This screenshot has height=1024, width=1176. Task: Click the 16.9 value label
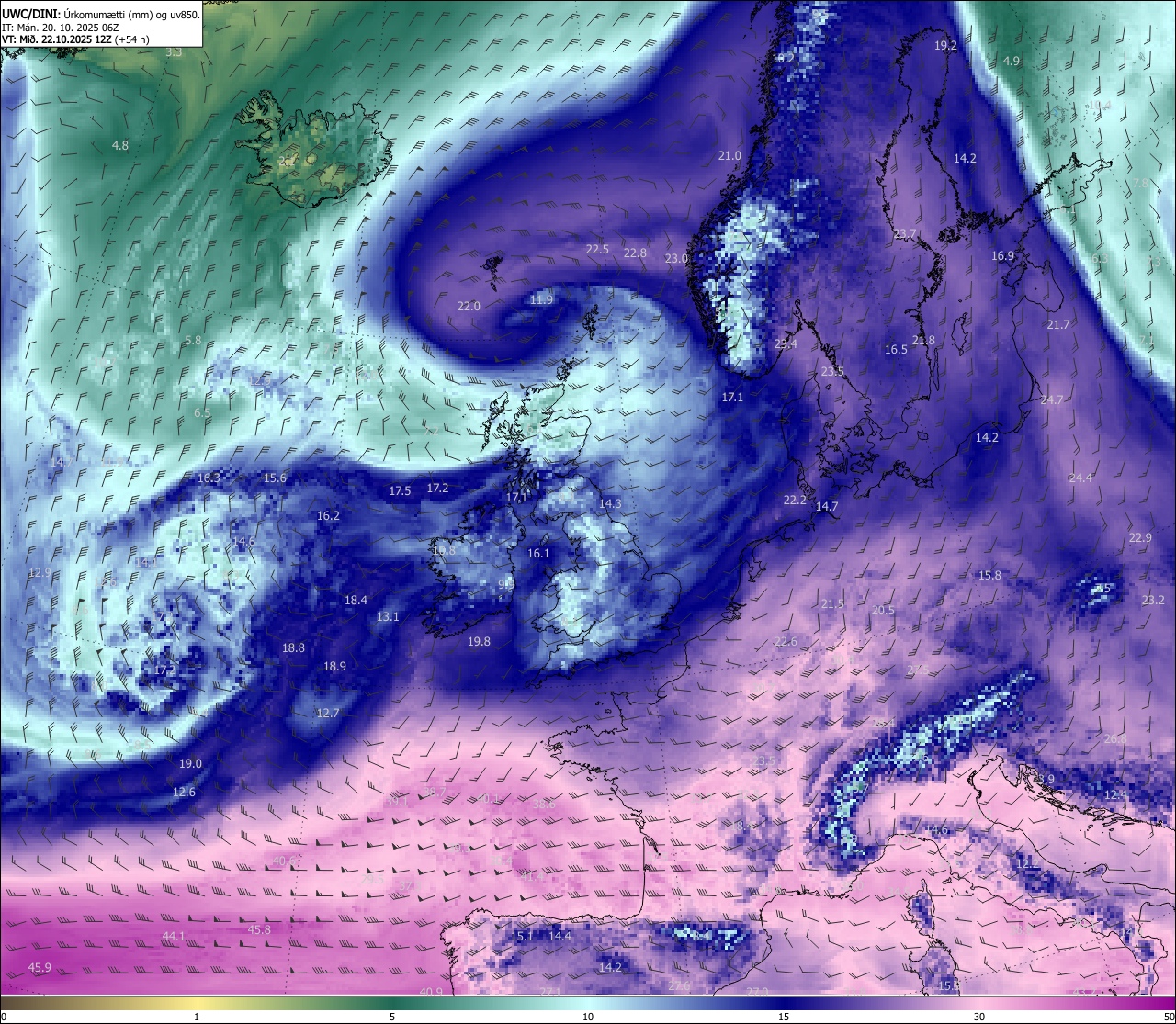pyautogui.click(x=1002, y=255)
